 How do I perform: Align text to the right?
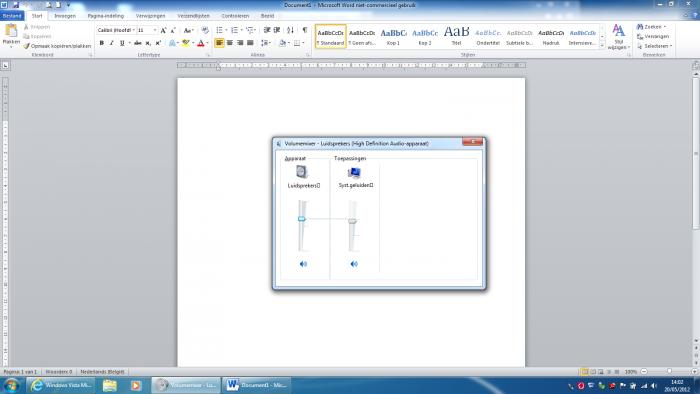(240, 43)
